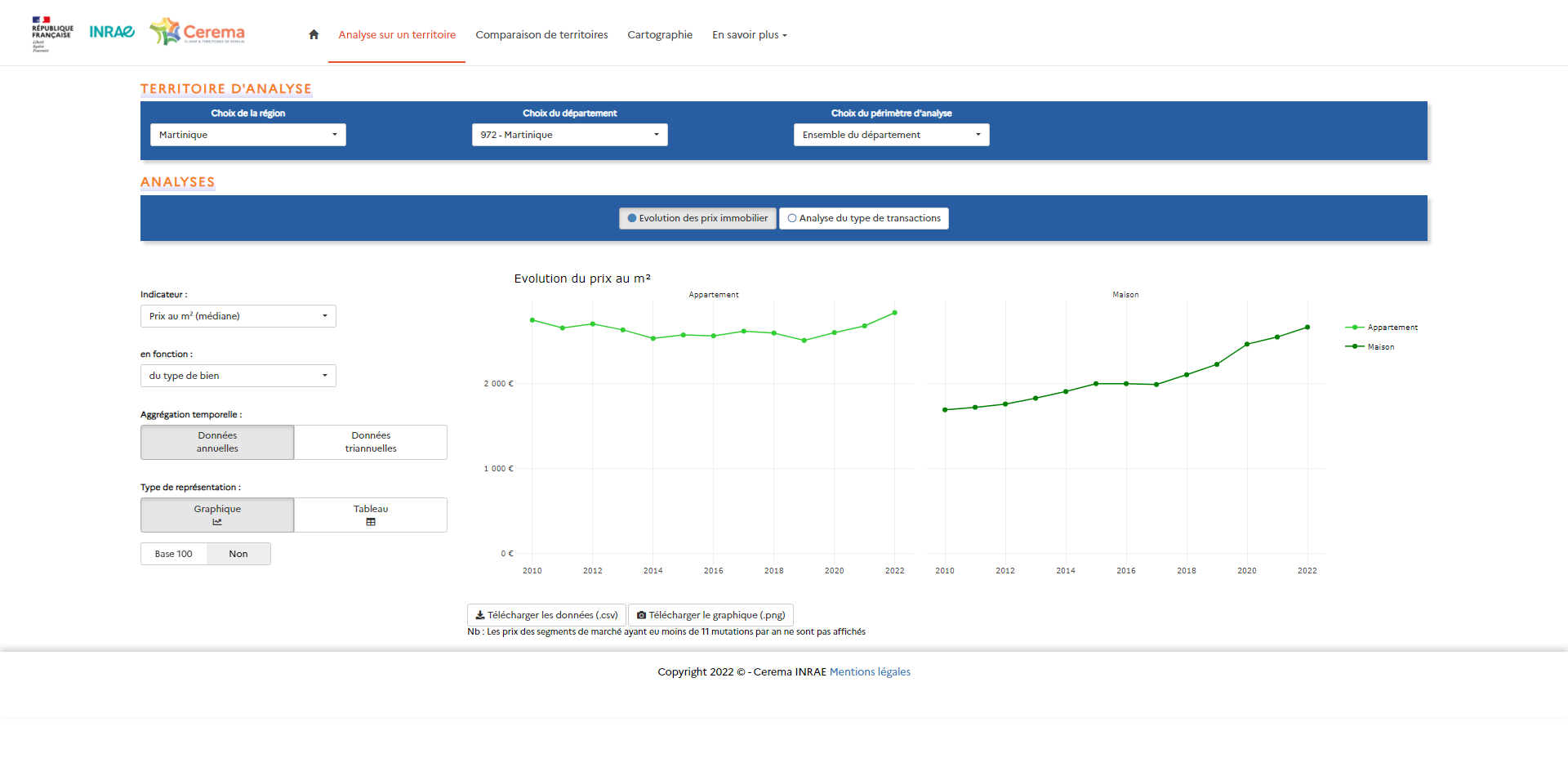Click the INRAE logo
Screen dimensions: 1568x758
coord(112,32)
